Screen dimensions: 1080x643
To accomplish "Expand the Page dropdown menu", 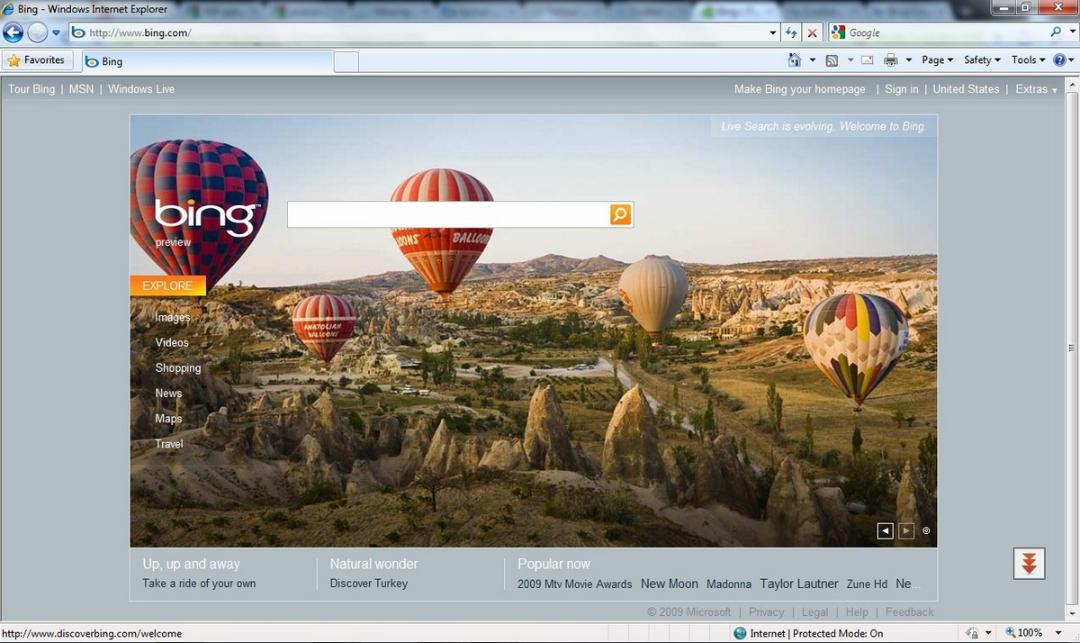I will (x=937, y=60).
